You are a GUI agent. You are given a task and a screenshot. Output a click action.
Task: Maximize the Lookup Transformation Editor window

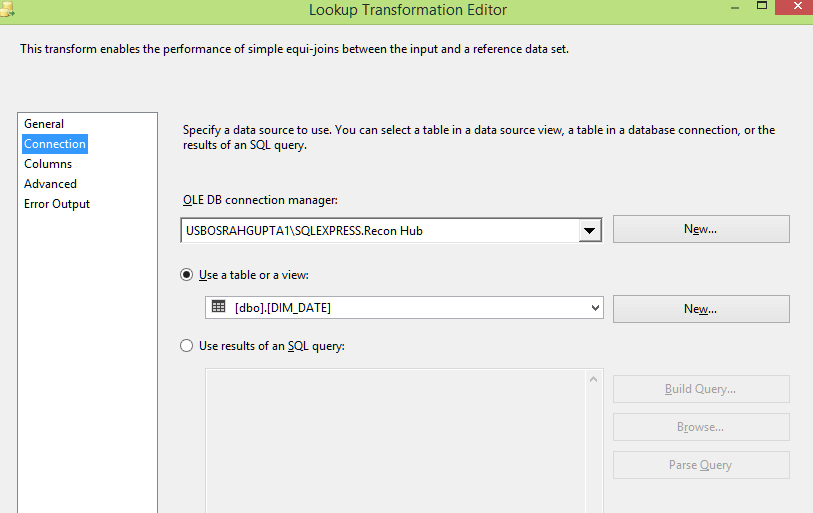coord(762,6)
